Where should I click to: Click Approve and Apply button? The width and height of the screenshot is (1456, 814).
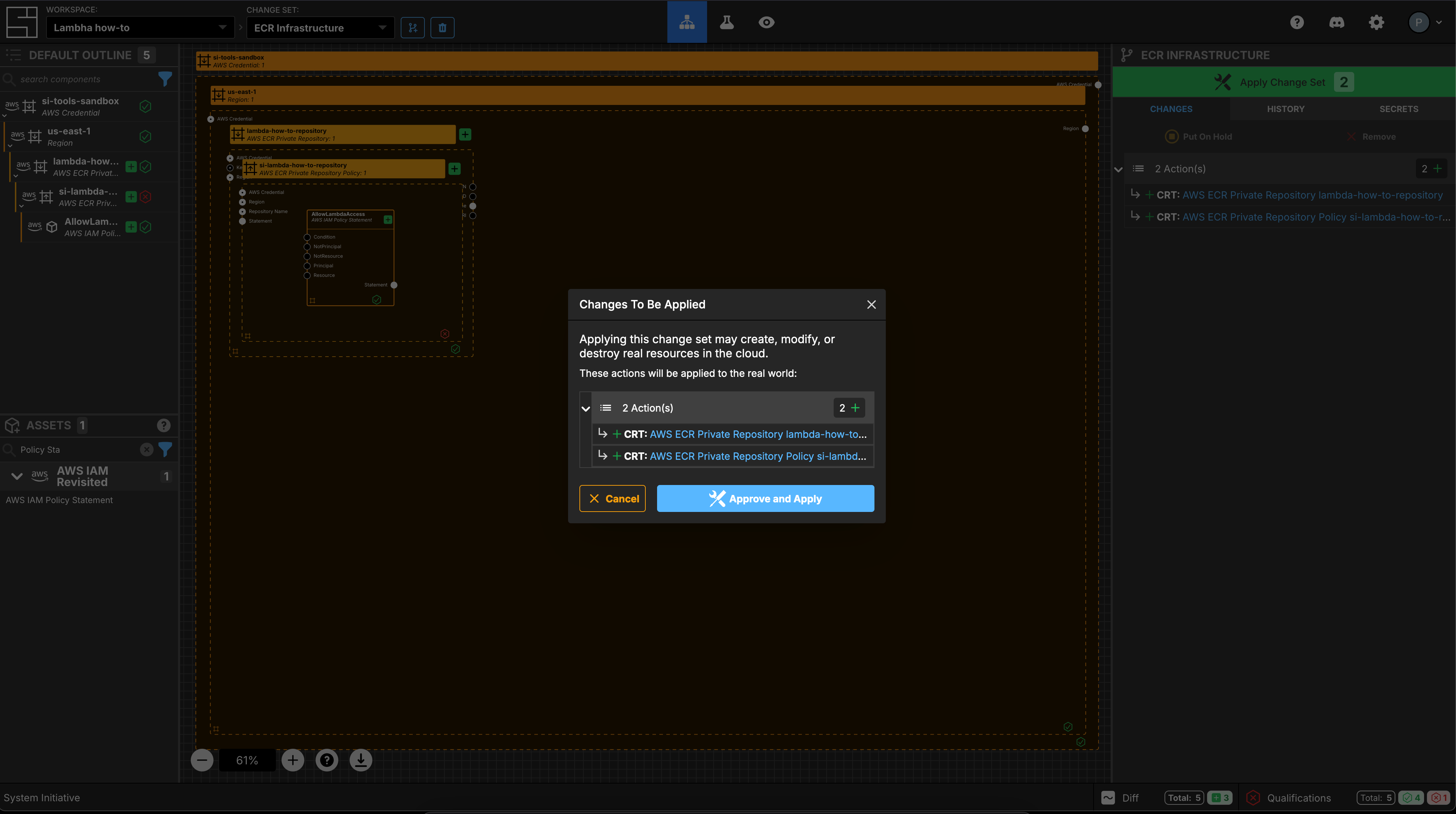765,498
